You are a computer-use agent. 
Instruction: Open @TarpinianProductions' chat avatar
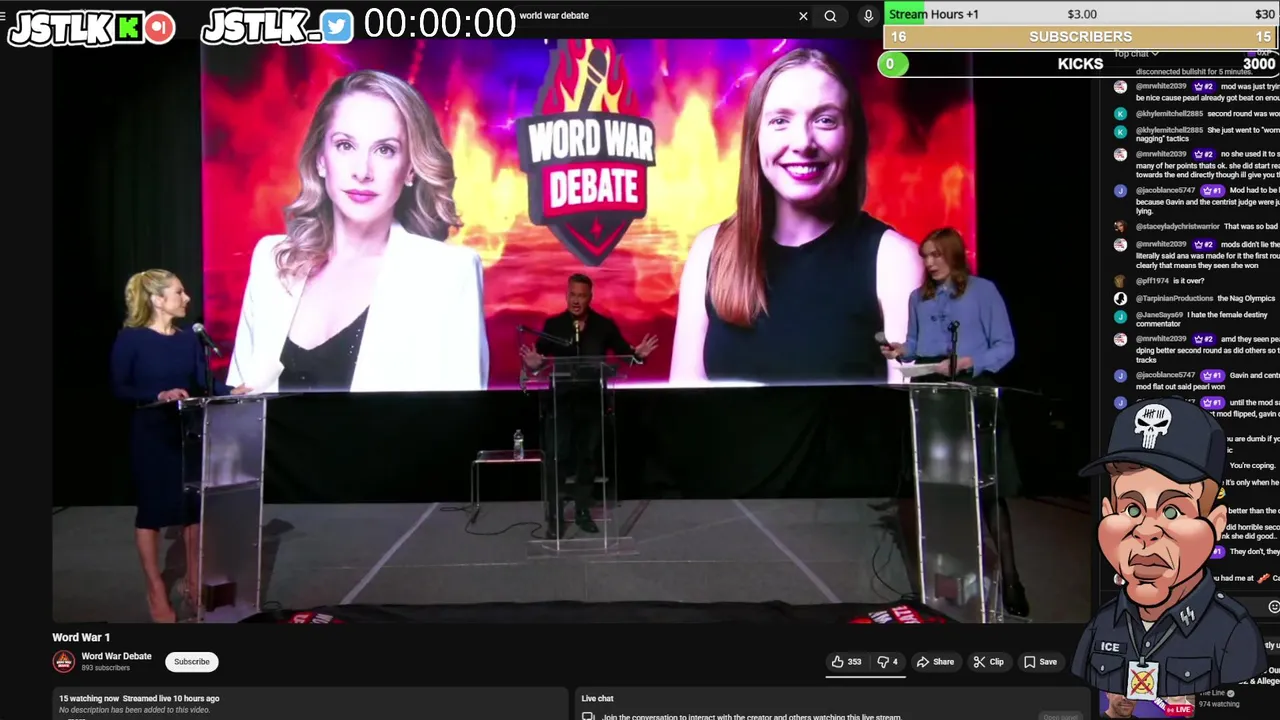click(x=1120, y=298)
